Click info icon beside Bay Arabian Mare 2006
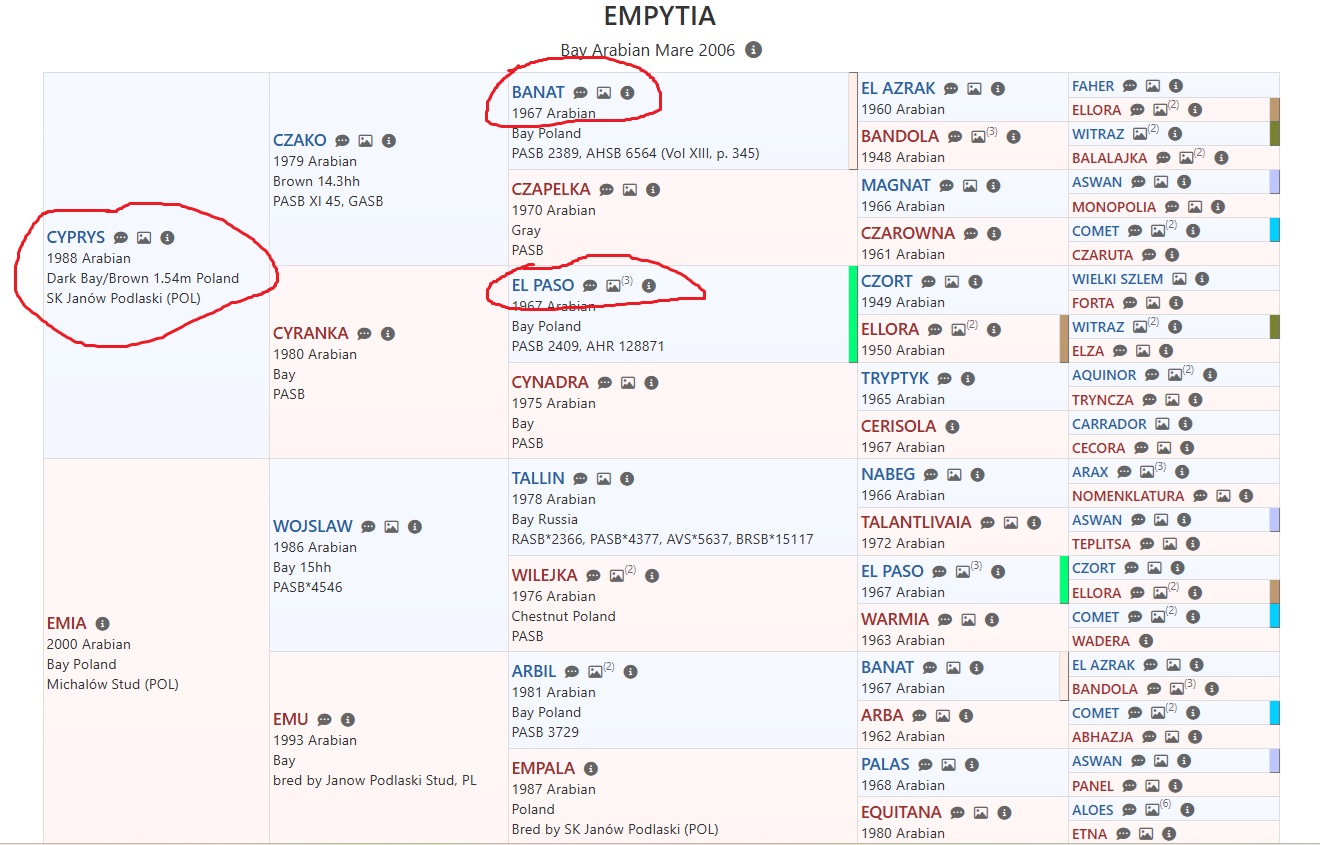 coord(754,50)
